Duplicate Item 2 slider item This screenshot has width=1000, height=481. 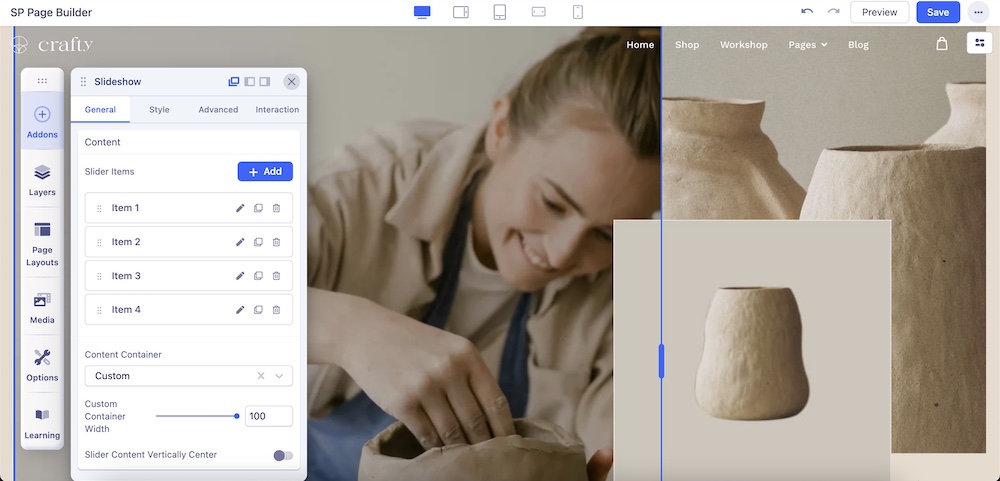pos(258,242)
